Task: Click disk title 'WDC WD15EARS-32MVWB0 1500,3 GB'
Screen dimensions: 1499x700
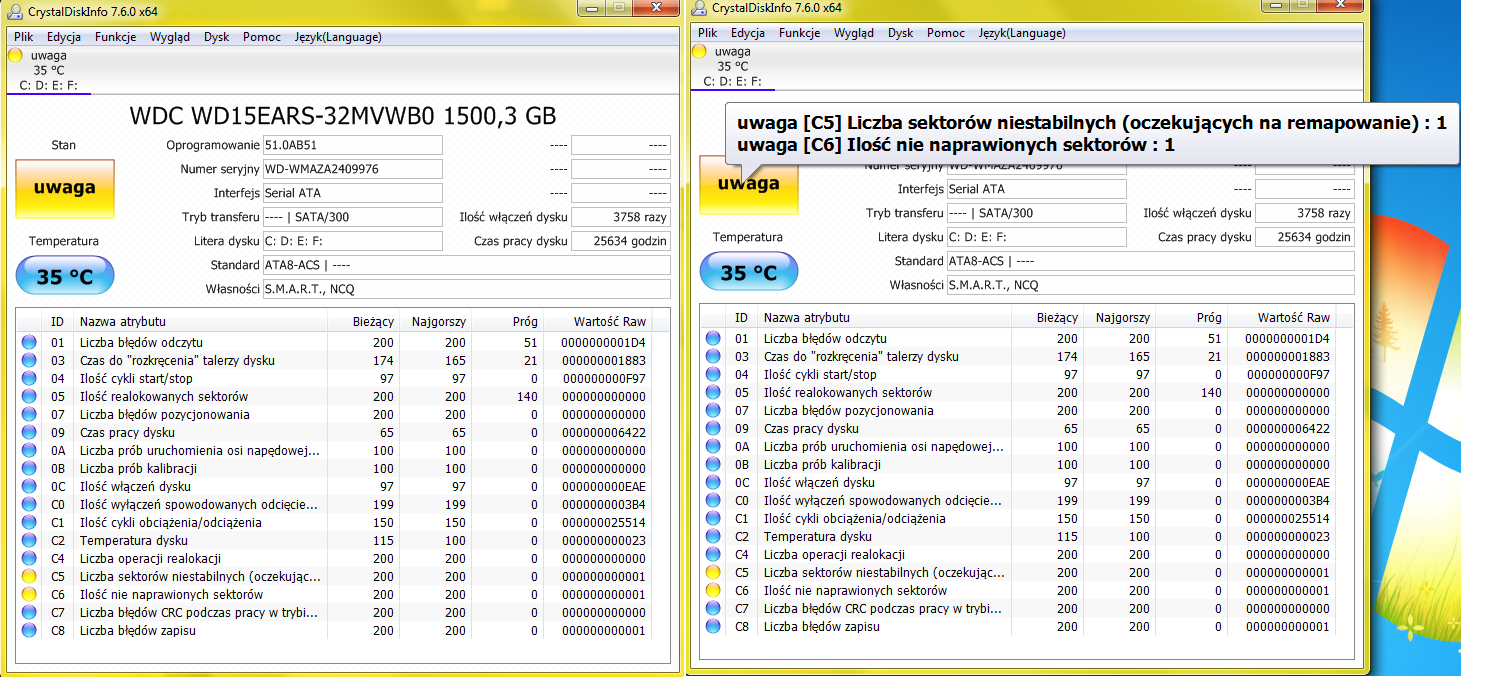Action: point(342,115)
